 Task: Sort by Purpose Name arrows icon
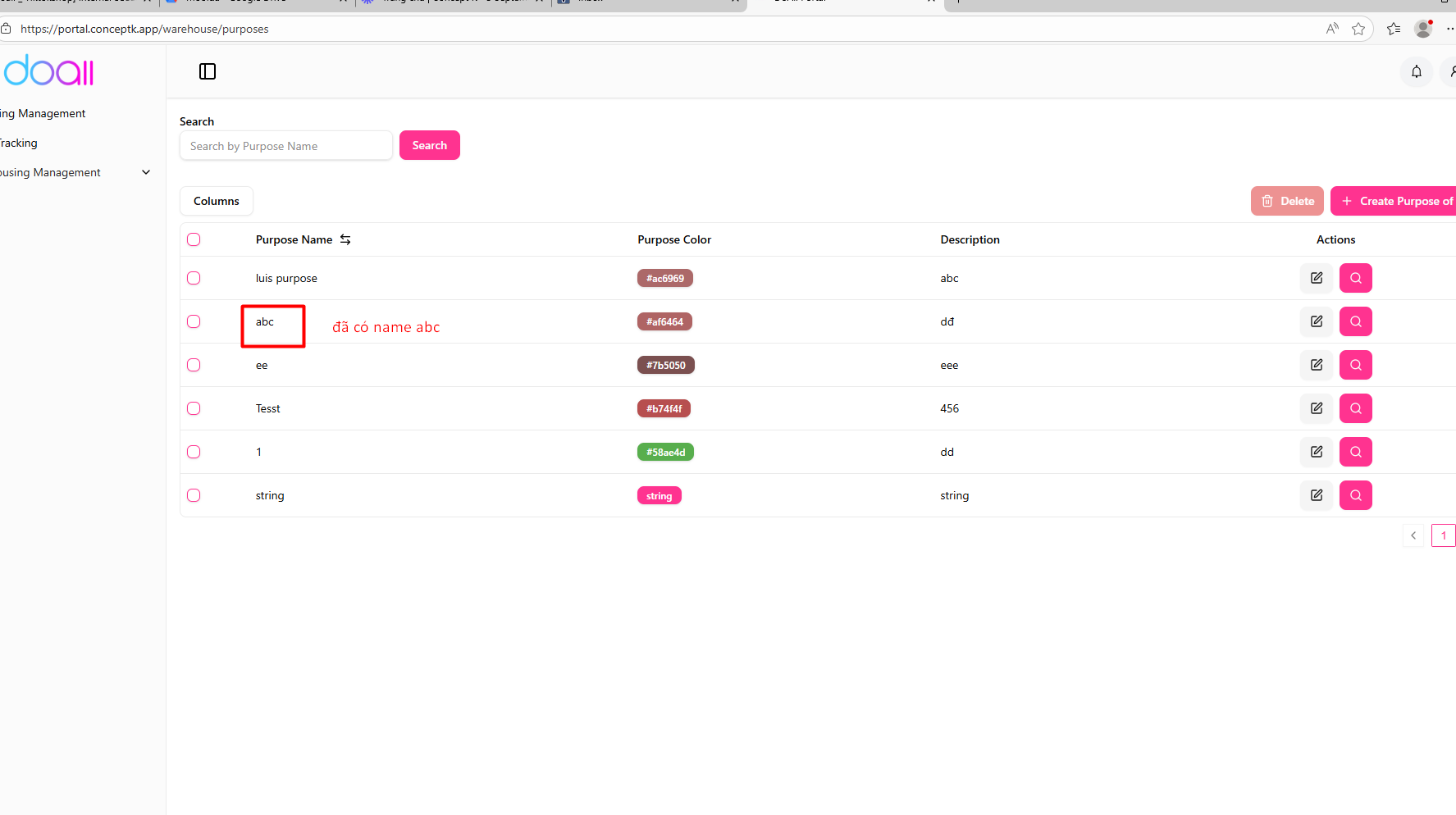pyautogui.click(x=345, y=239)
